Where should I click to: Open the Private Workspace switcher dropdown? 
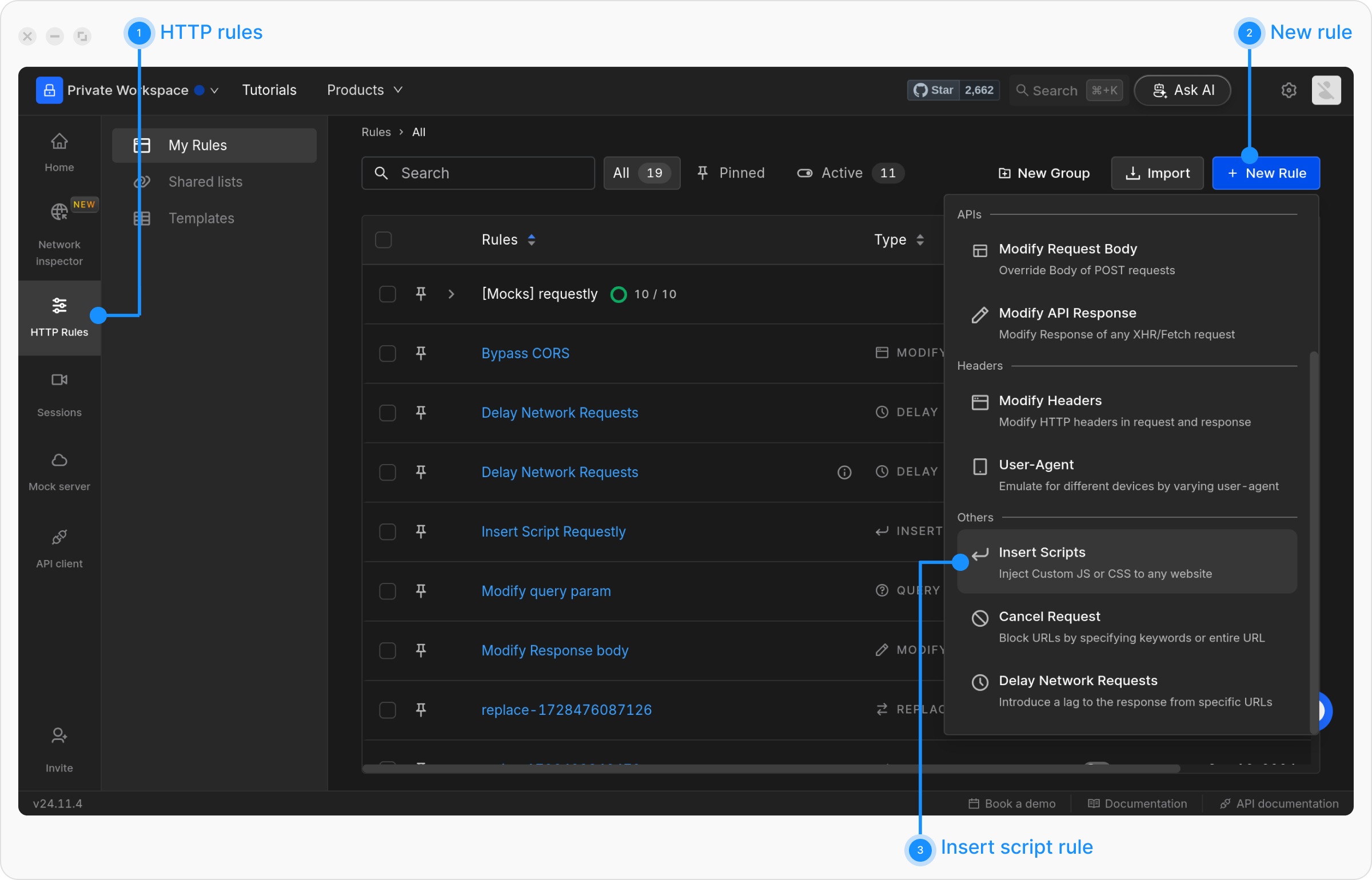click(x=215, y=90)
